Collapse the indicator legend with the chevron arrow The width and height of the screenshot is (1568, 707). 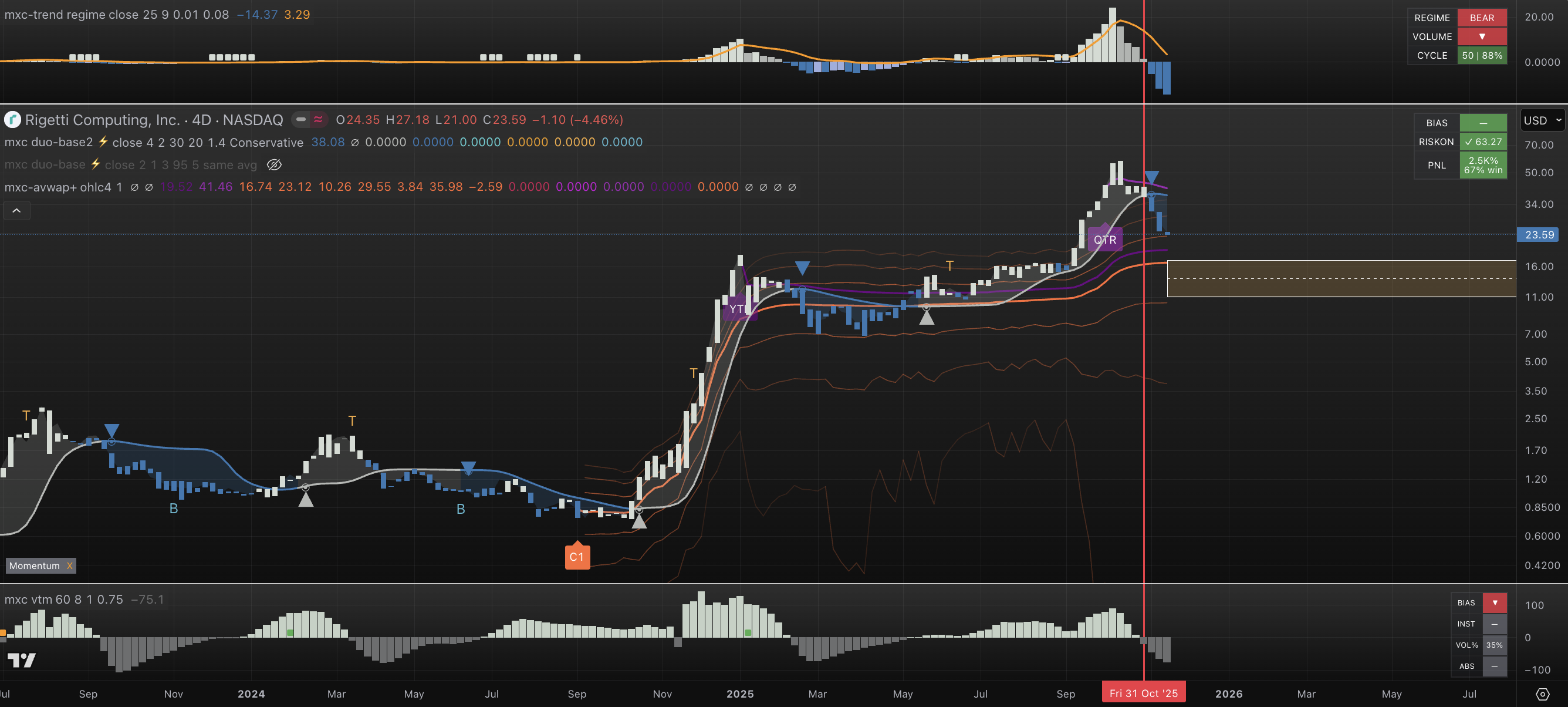[17, 211]
